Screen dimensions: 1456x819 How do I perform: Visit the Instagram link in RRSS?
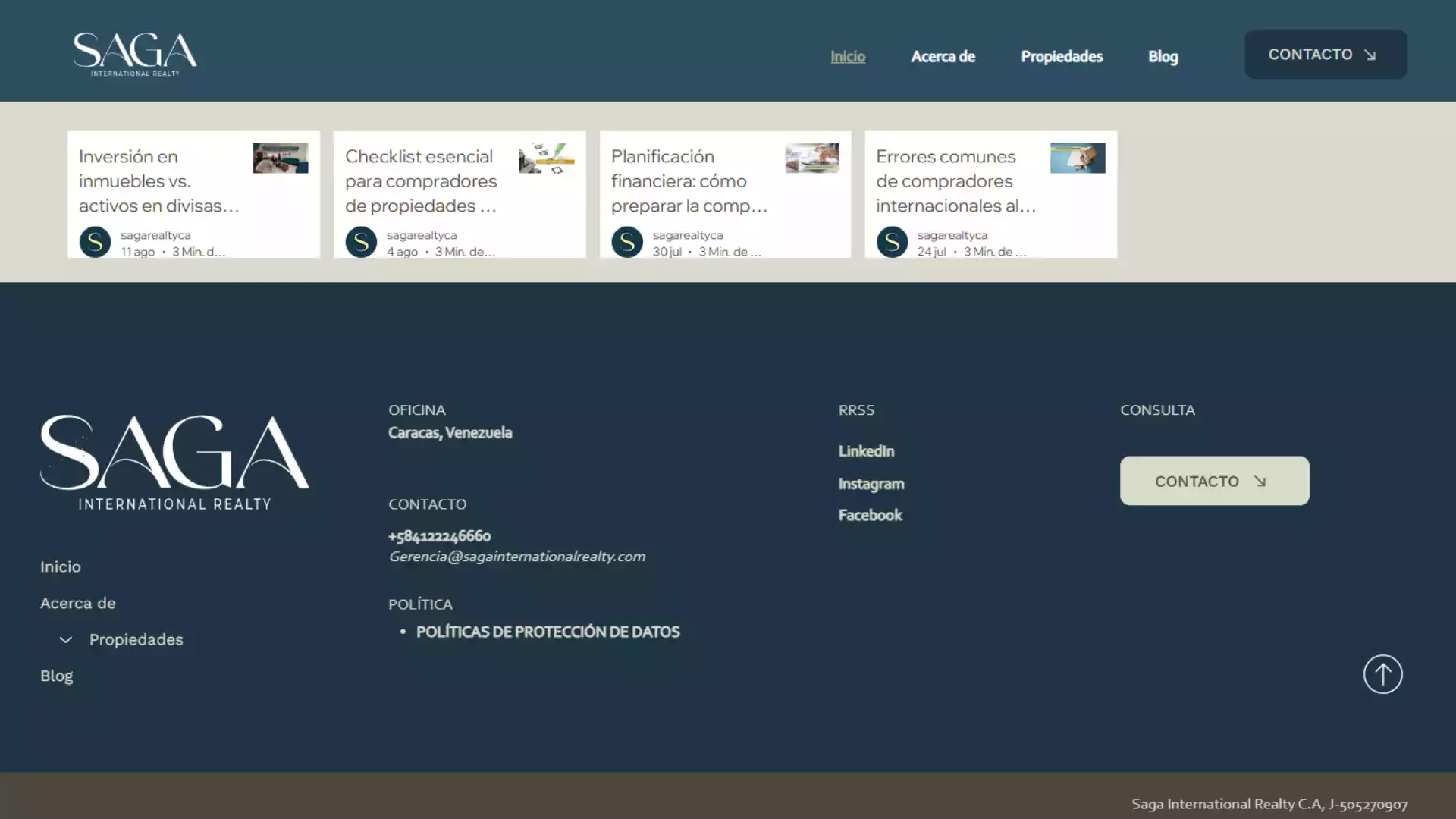coord(871,484)
